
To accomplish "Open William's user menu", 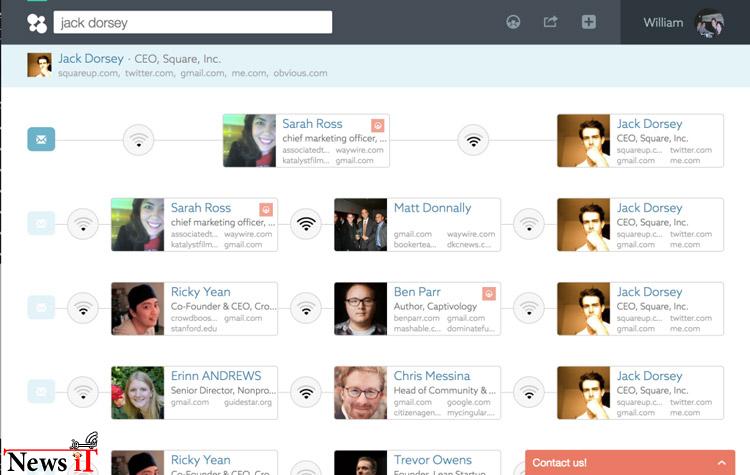I will pos(684,22).
